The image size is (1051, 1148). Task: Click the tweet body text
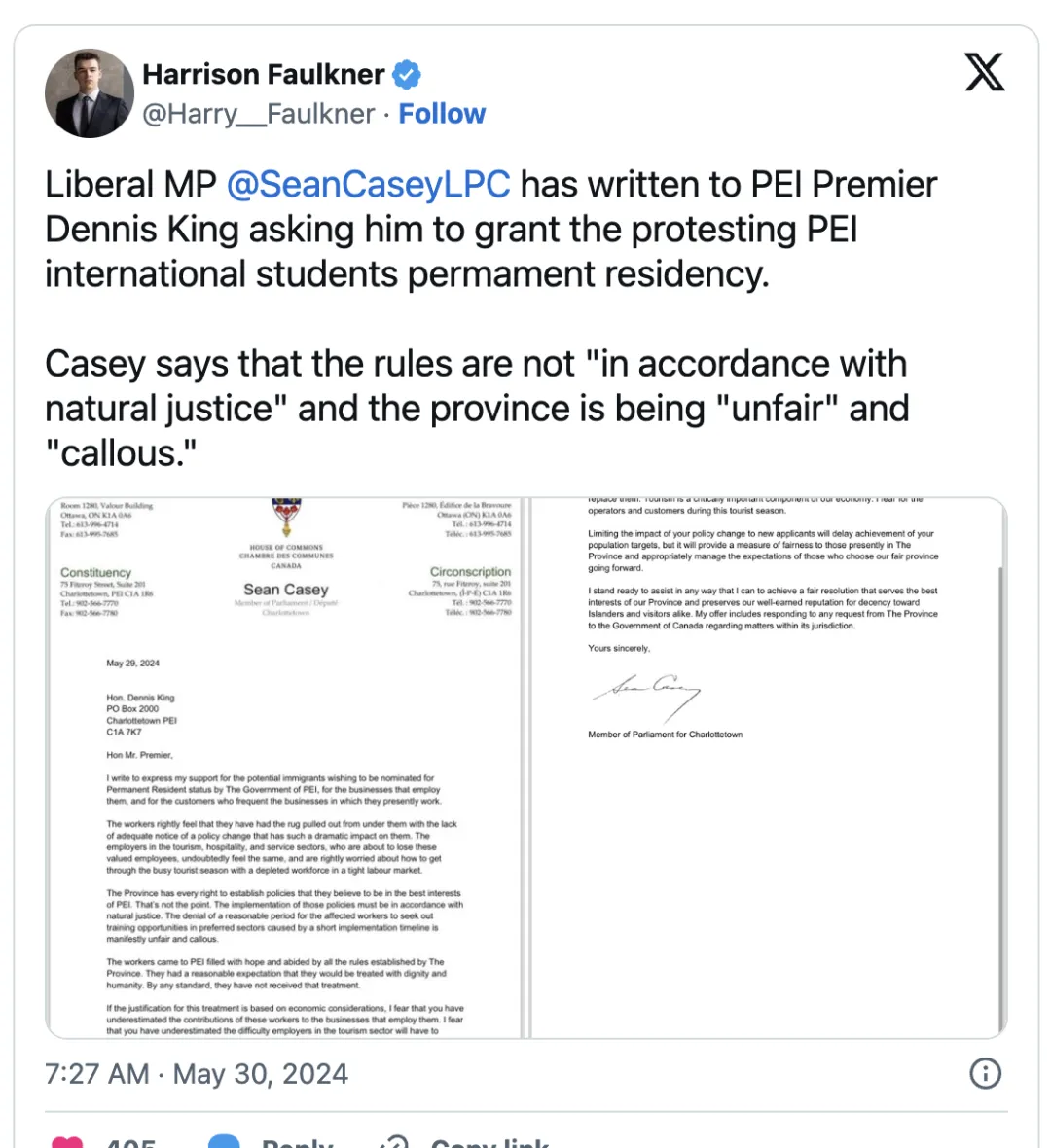coord(490,318)
